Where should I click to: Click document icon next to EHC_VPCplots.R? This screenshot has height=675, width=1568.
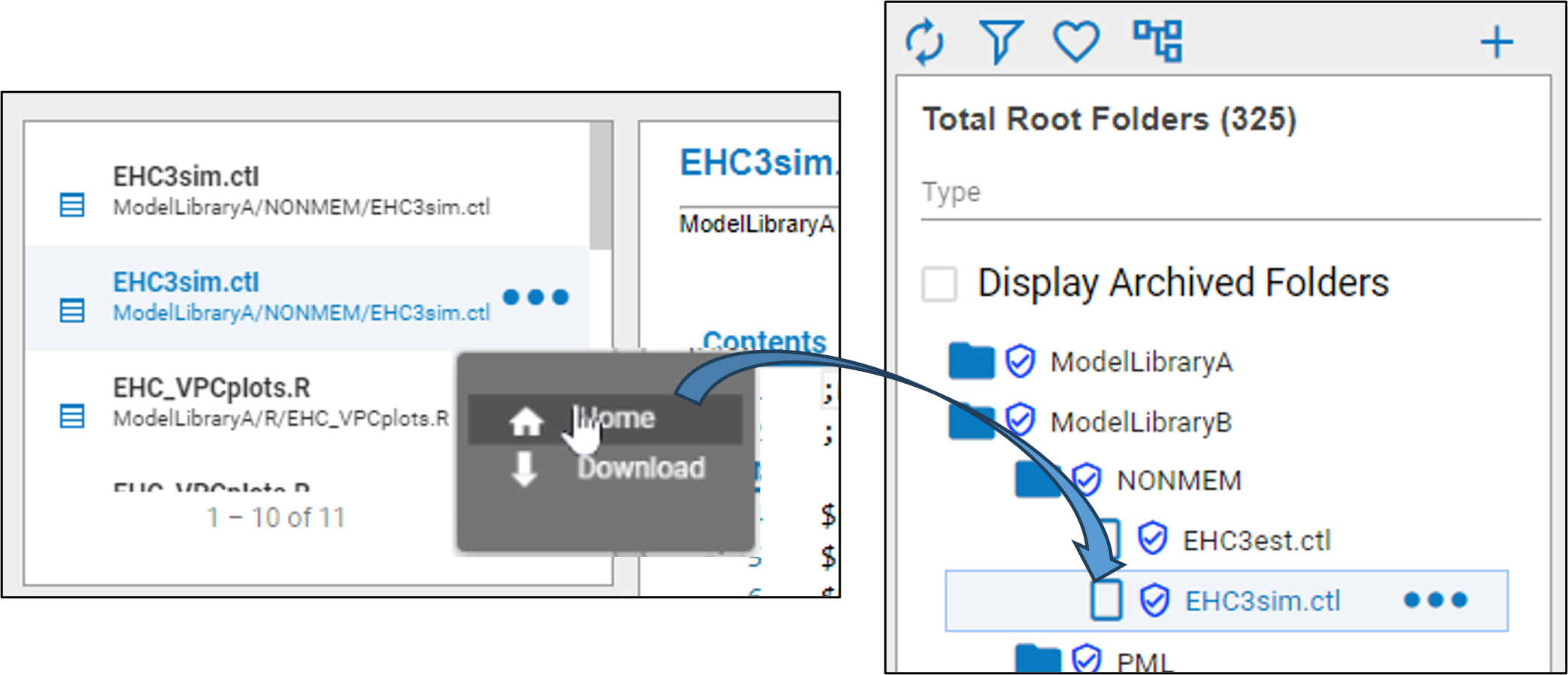tap(72, 416)
